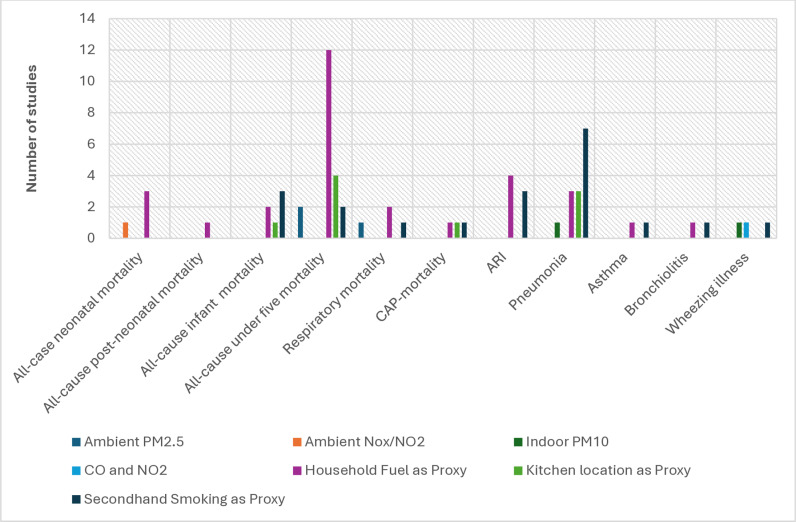Select the purple bar for post-neonatal mortality
Screen dimensions: 796x522
pos(207,230)
